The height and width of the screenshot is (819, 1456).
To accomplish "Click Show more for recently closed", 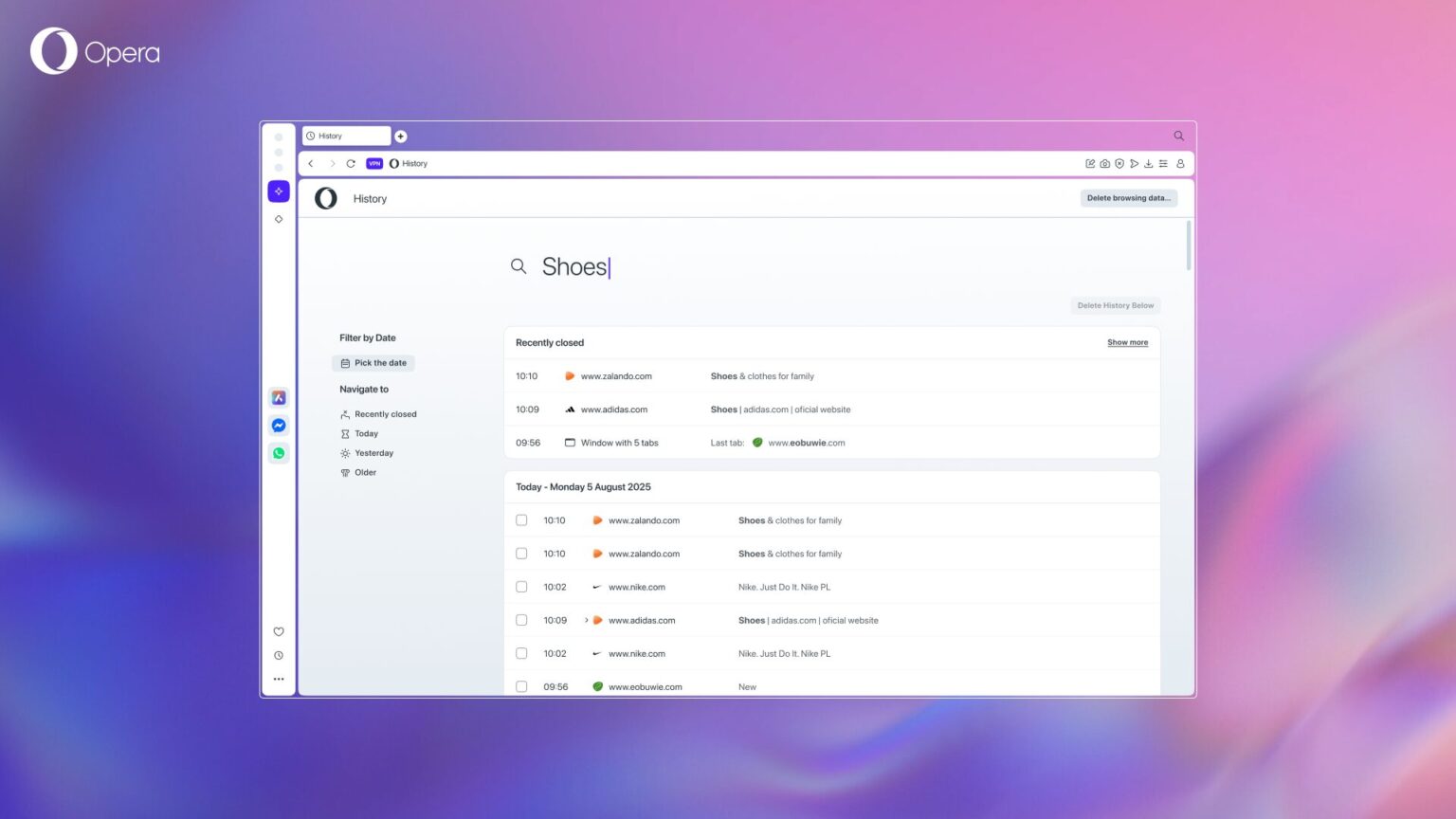I will [1127, 342].
